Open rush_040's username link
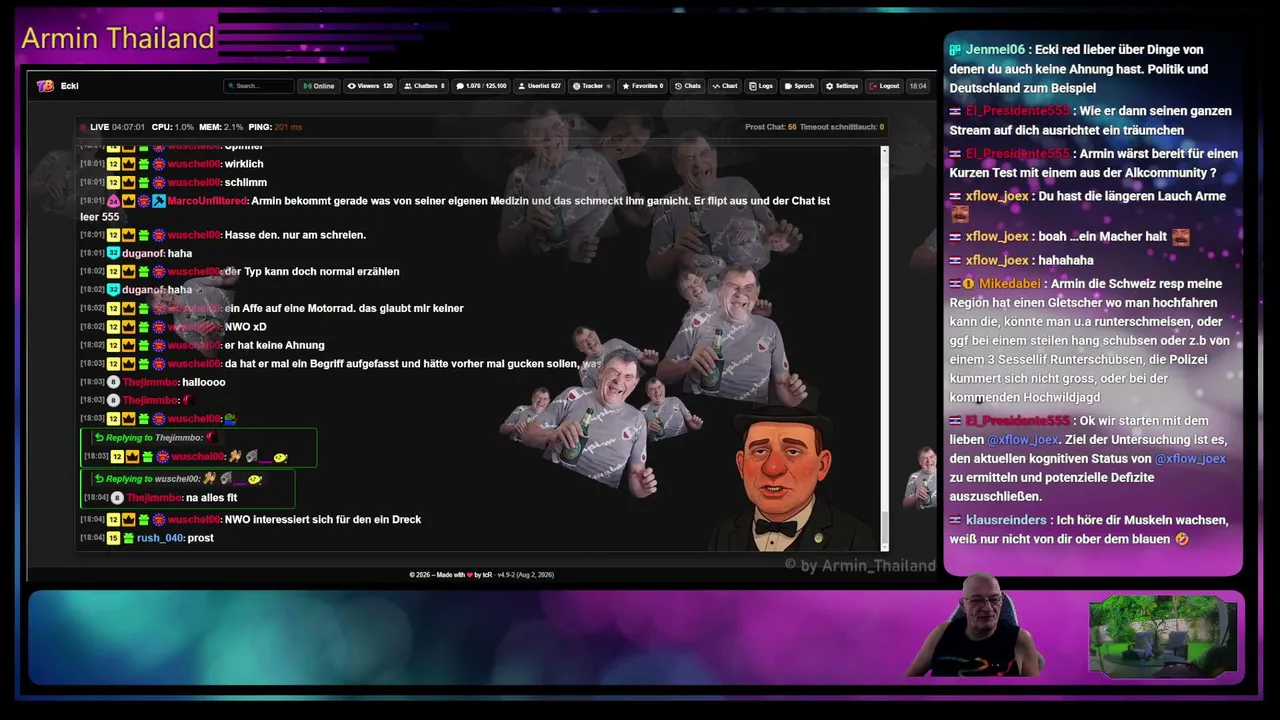Viewport: 1280px width, 720px height. coord(160,538)
